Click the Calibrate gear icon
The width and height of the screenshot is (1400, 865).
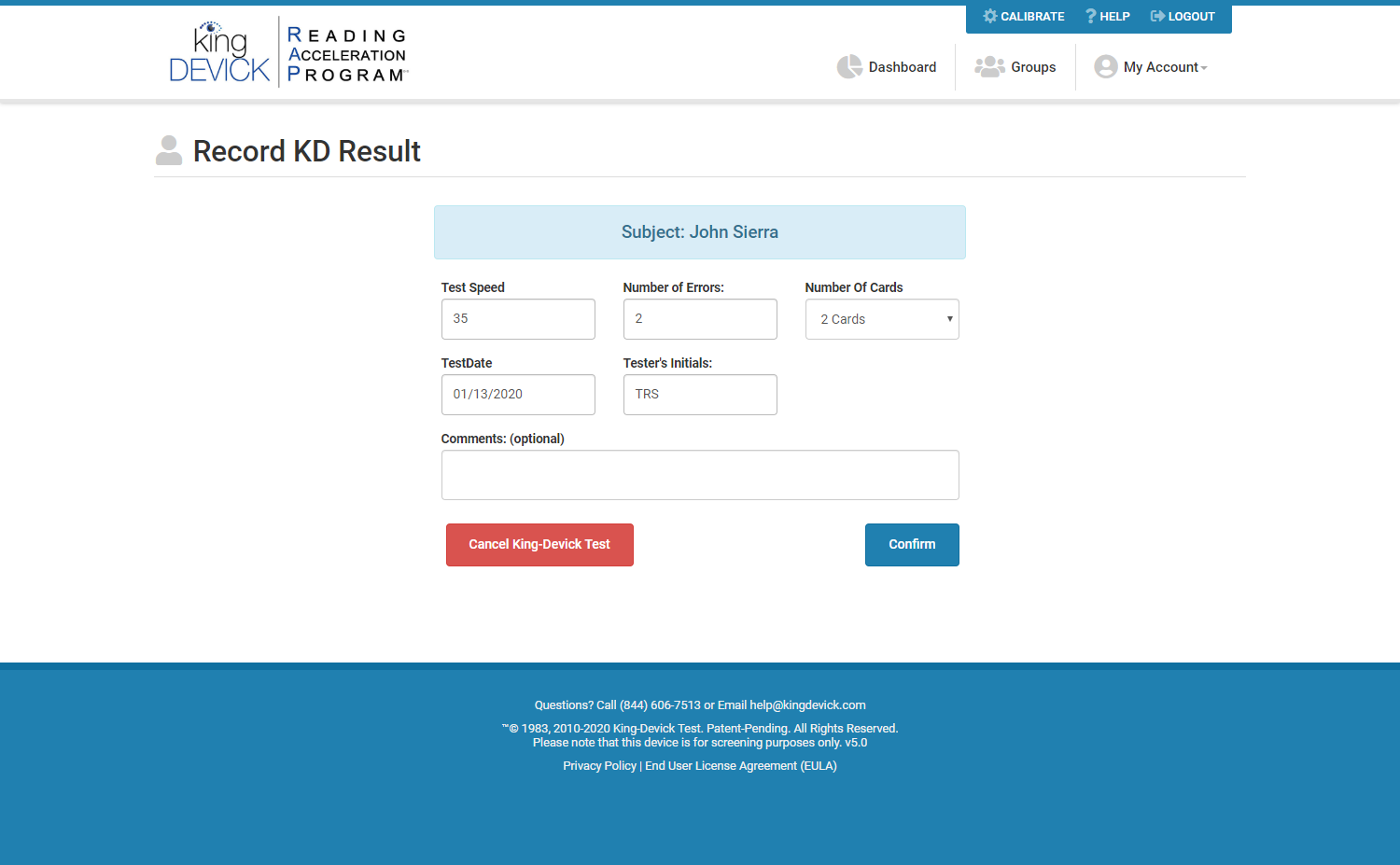(989, 16)
